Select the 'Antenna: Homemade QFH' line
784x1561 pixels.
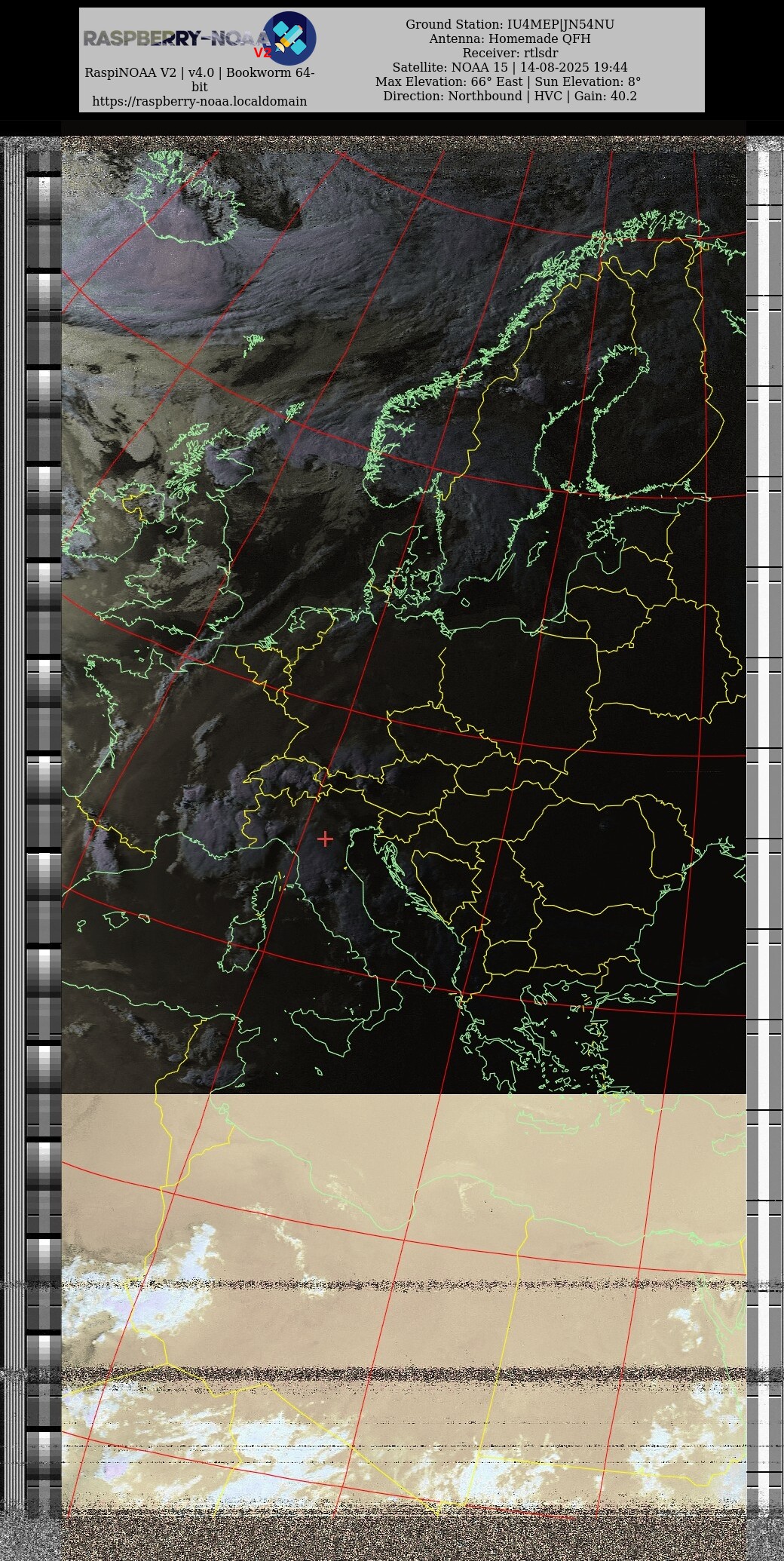(510, 38)
